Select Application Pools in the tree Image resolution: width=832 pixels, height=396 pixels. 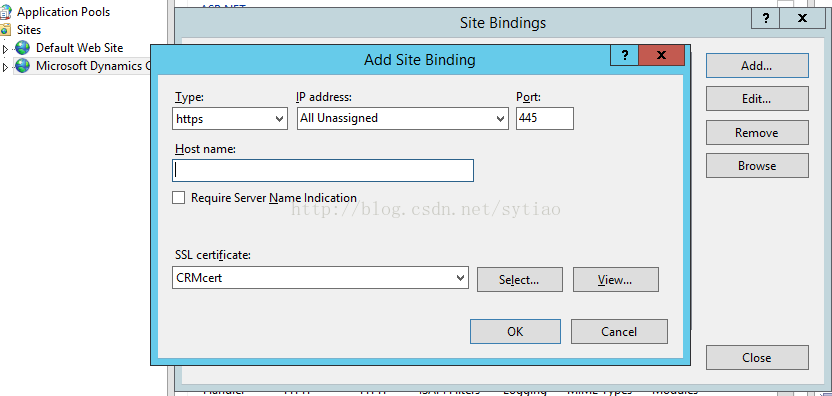coord(64,12)
